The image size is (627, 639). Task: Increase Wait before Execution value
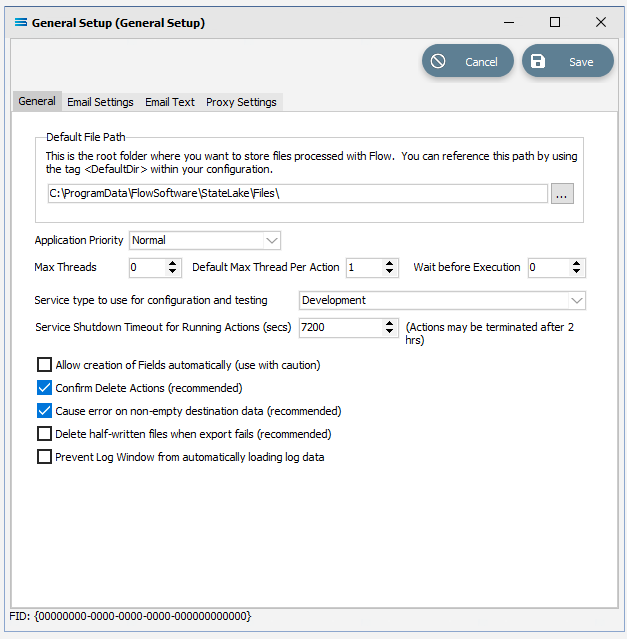576,263
